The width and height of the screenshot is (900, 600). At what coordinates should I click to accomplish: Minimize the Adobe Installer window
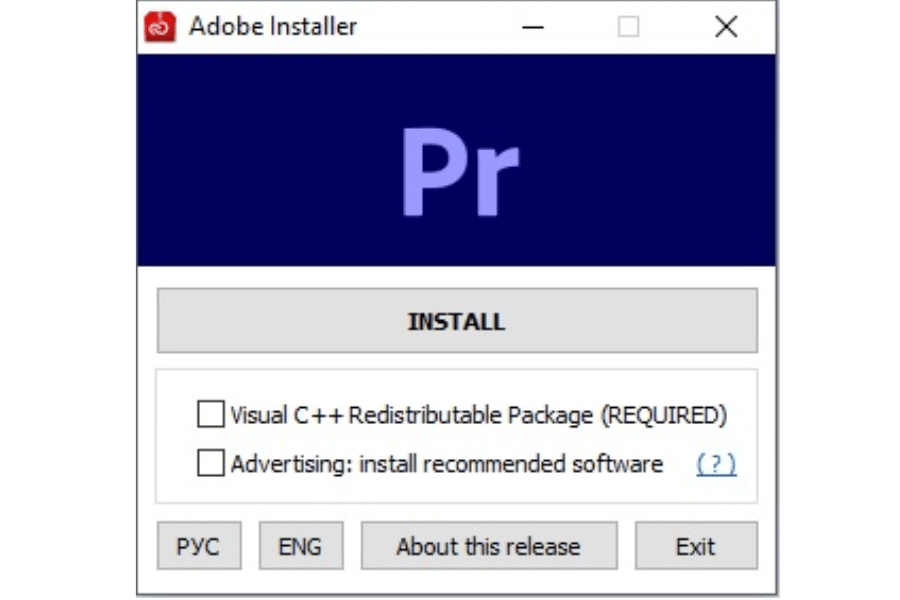pos(533,27)
